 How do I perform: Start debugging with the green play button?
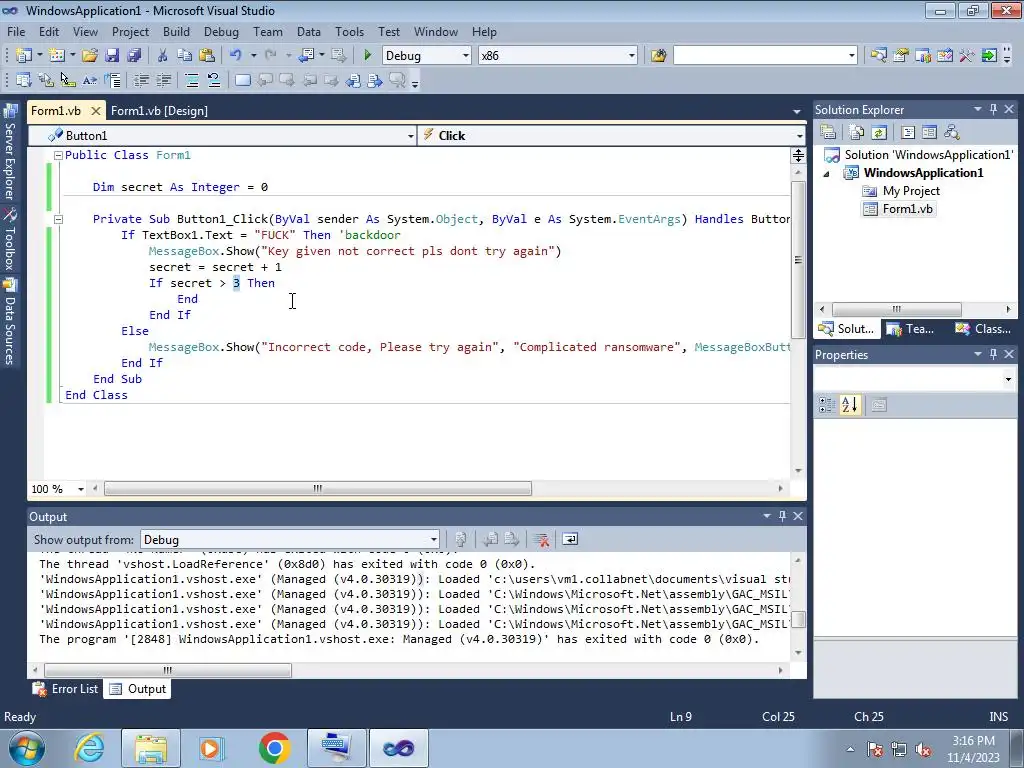coord(368,56)
